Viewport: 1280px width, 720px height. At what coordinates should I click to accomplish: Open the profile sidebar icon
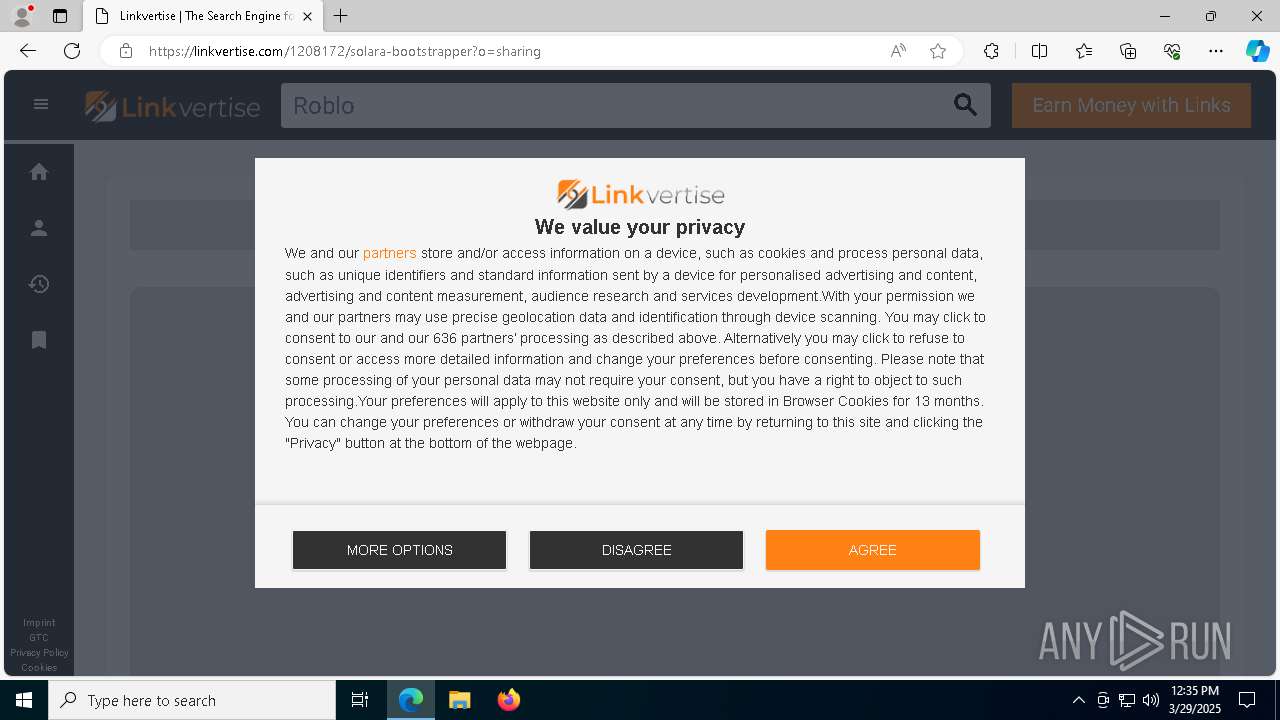click(x=39, y=228)
